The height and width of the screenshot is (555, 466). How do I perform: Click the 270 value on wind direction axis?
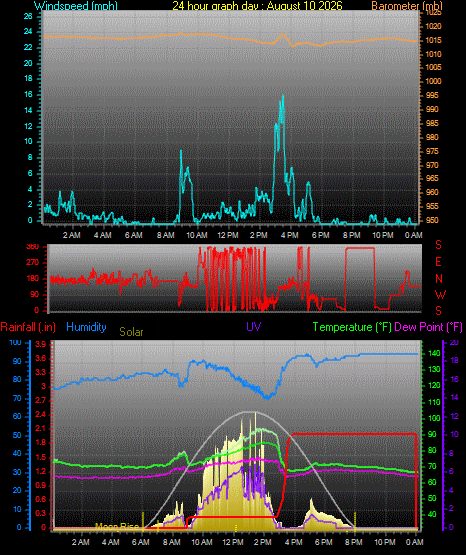pos(33,263)
